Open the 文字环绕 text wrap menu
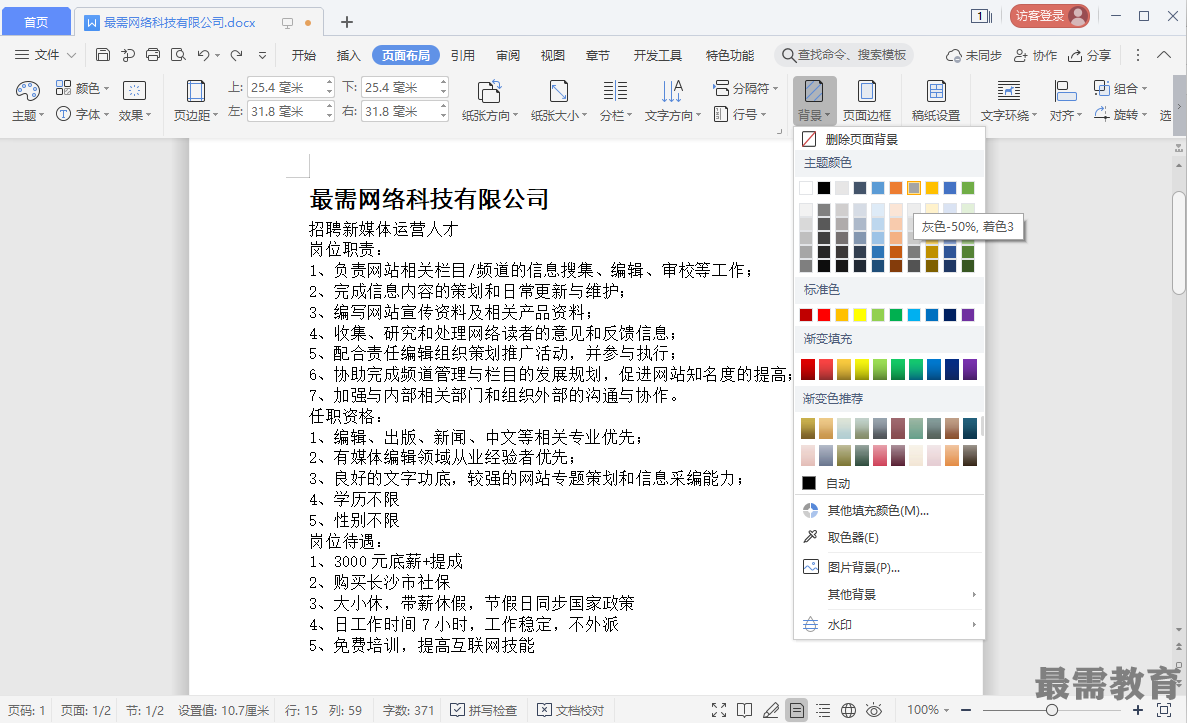 [1008, 101]
